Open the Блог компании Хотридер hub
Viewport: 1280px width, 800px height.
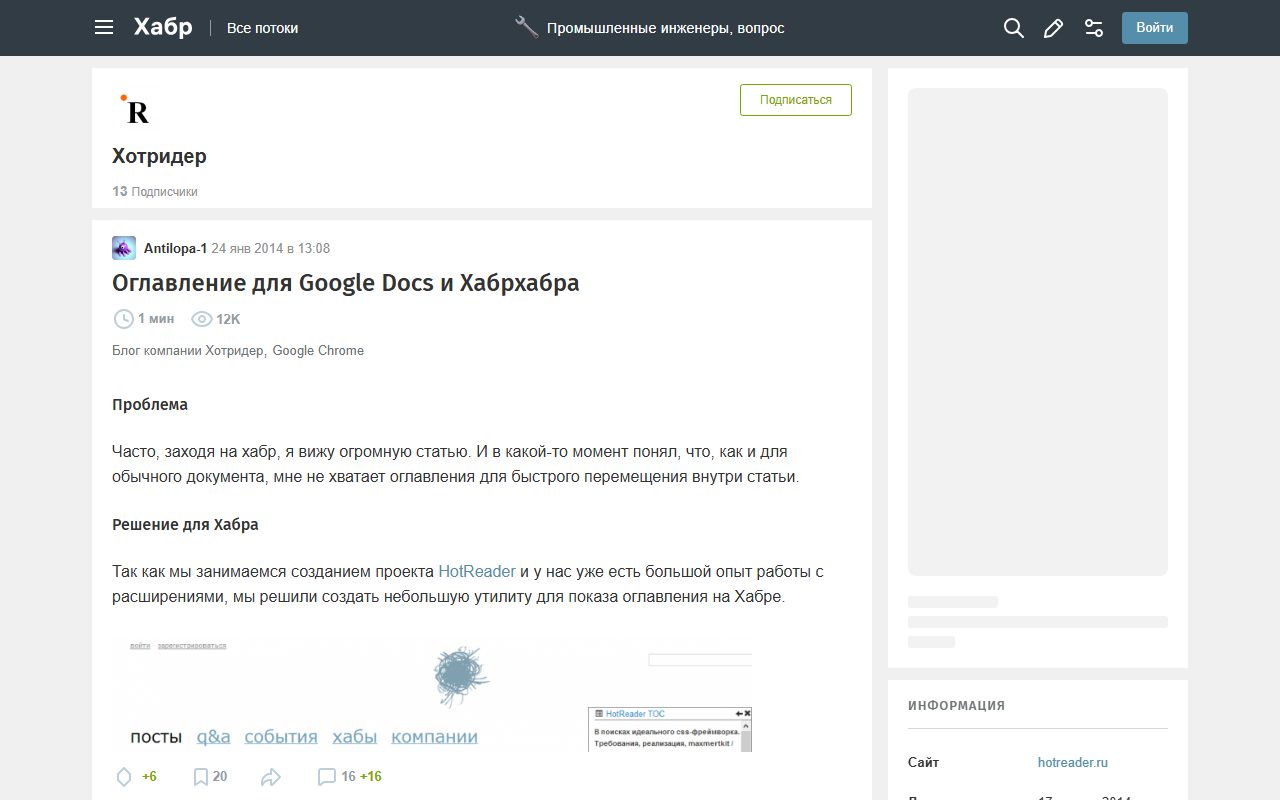pos(188,351)
